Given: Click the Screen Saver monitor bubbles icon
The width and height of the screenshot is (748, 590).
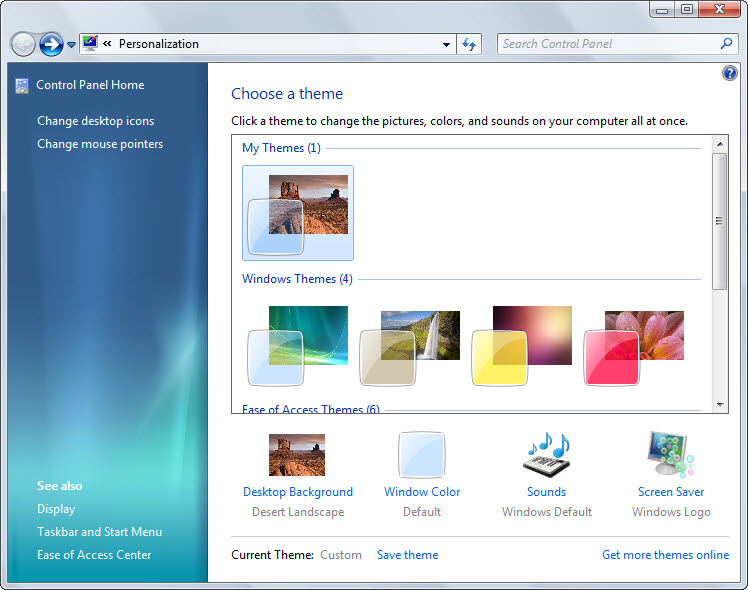Looking at the screenshot, I should coord(670,454).
